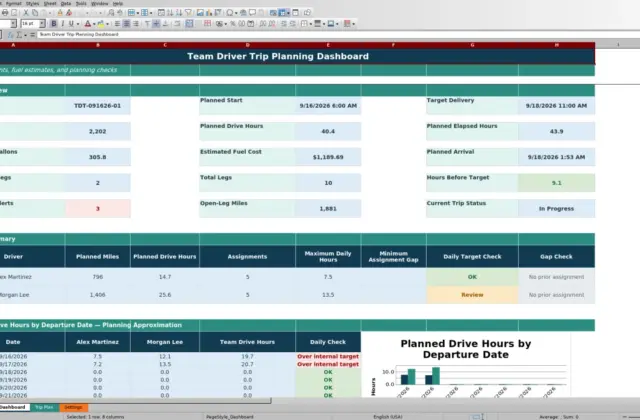Open the Sheet menu
This screenshot has height=420, width=640.
point(50,3)
